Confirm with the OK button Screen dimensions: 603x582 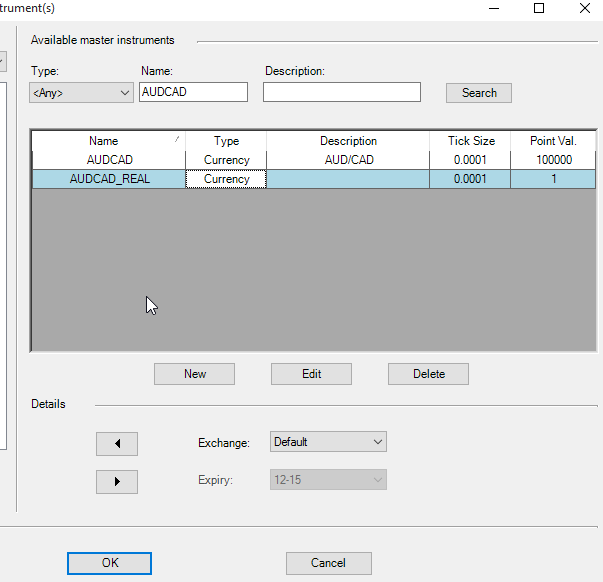pos(110,563)
